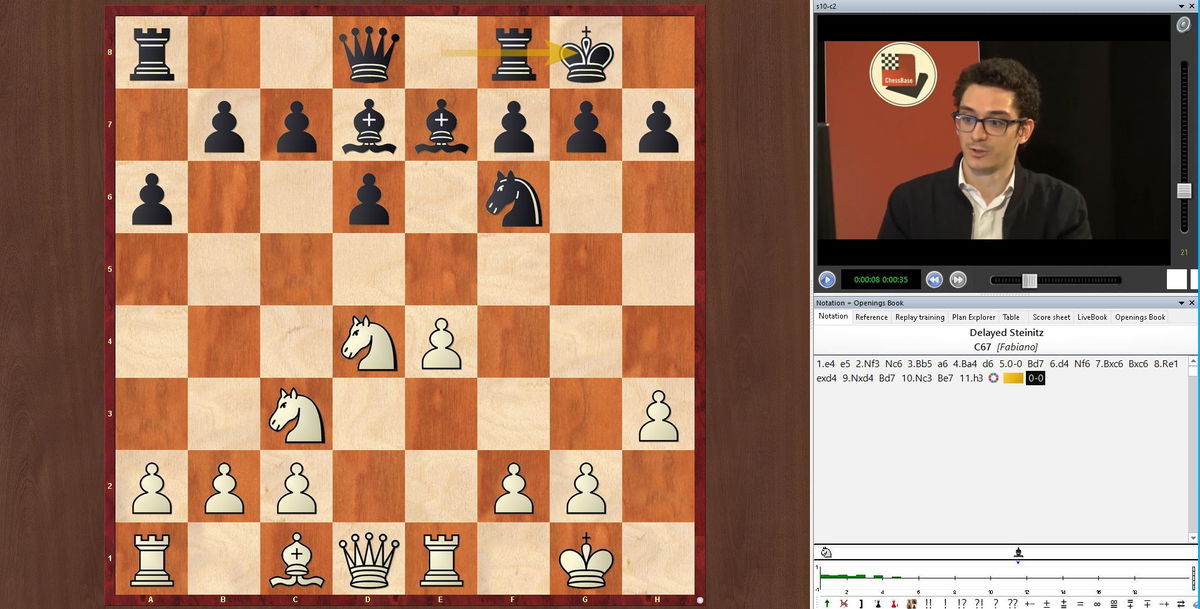
Task: Click move 9.Nxd4 in the notation
Action: pyautogui.click(x=864, y=378)
